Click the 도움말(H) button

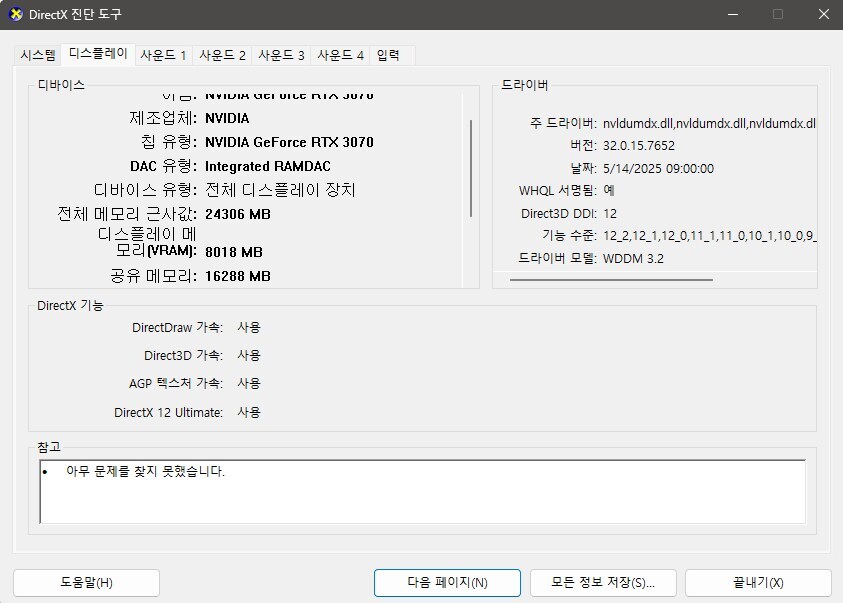click(x=86, y=583)
